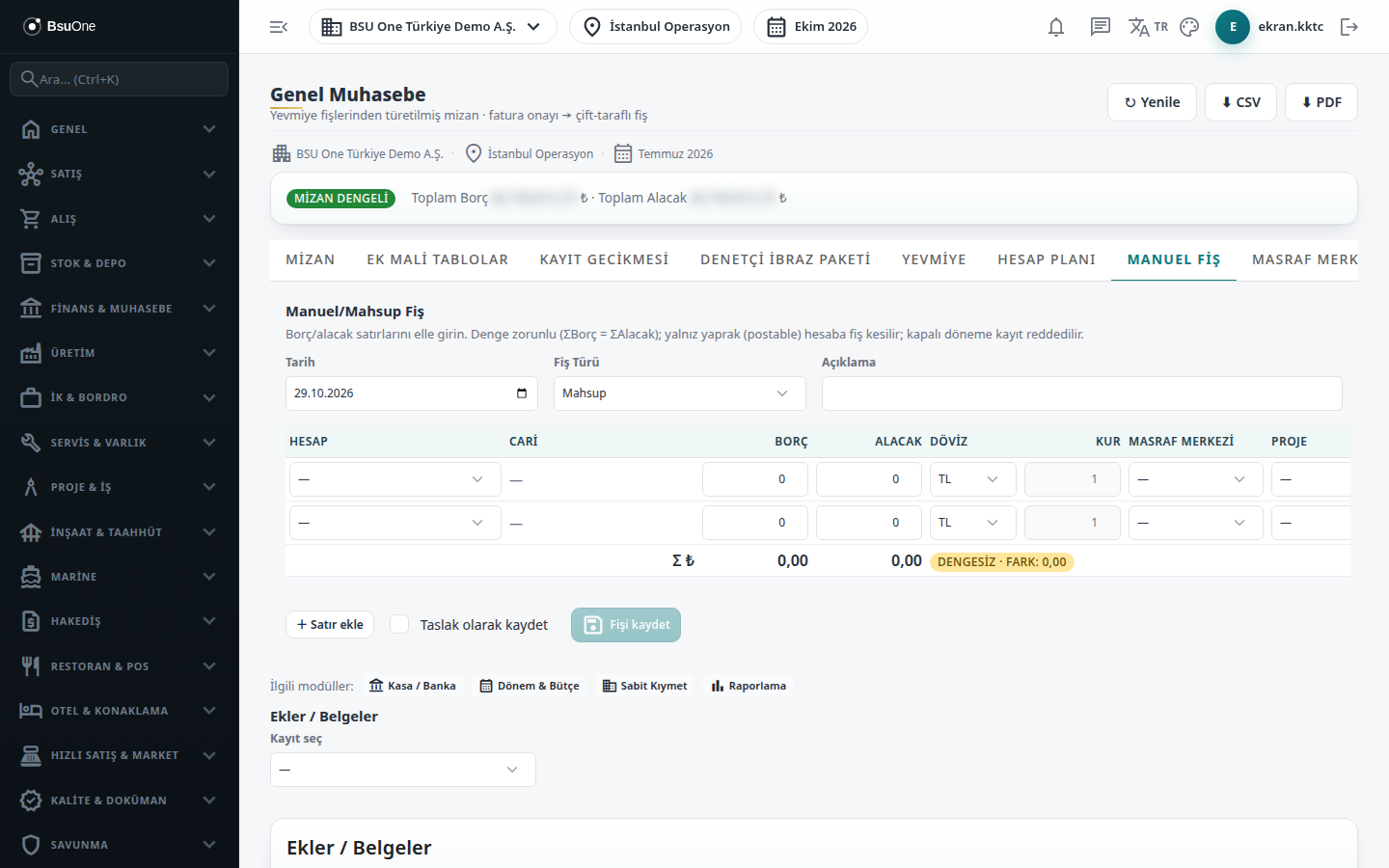Export with the CSV button
This screenshot has width=1389, height=868.
1240,102
